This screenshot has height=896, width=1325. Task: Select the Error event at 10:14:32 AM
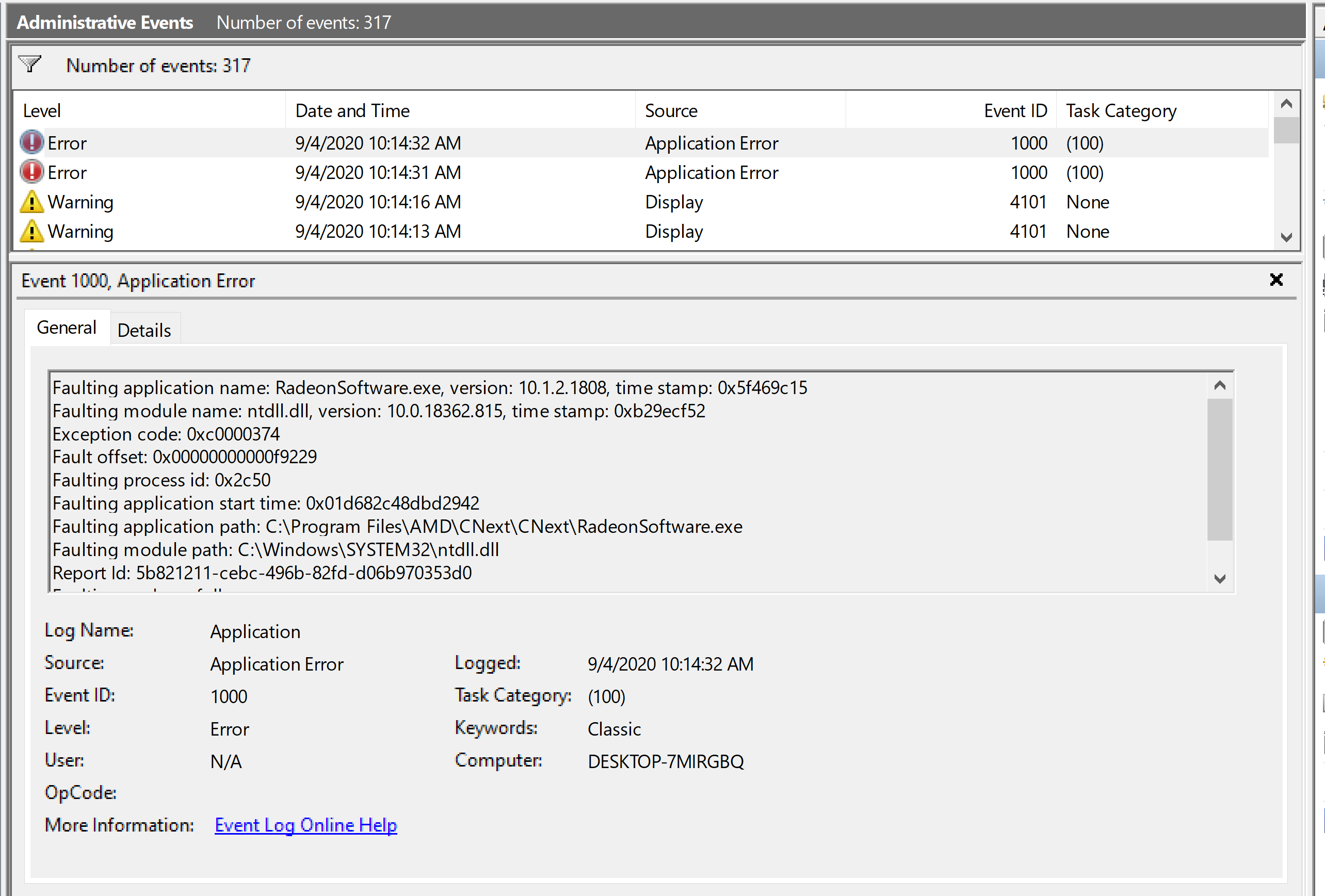click(641, 142)
